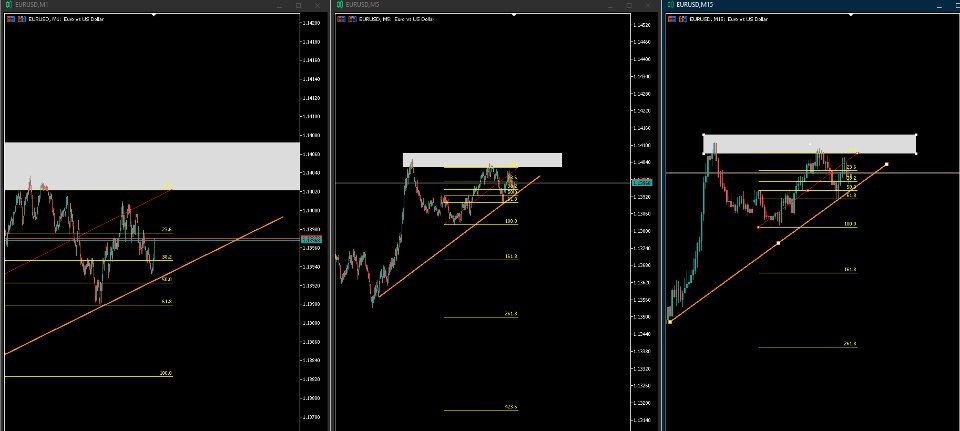This screenshot has height=431, width=960.
Task: Click M15 trendline lower-left anchor point
Action: (670, 321)
